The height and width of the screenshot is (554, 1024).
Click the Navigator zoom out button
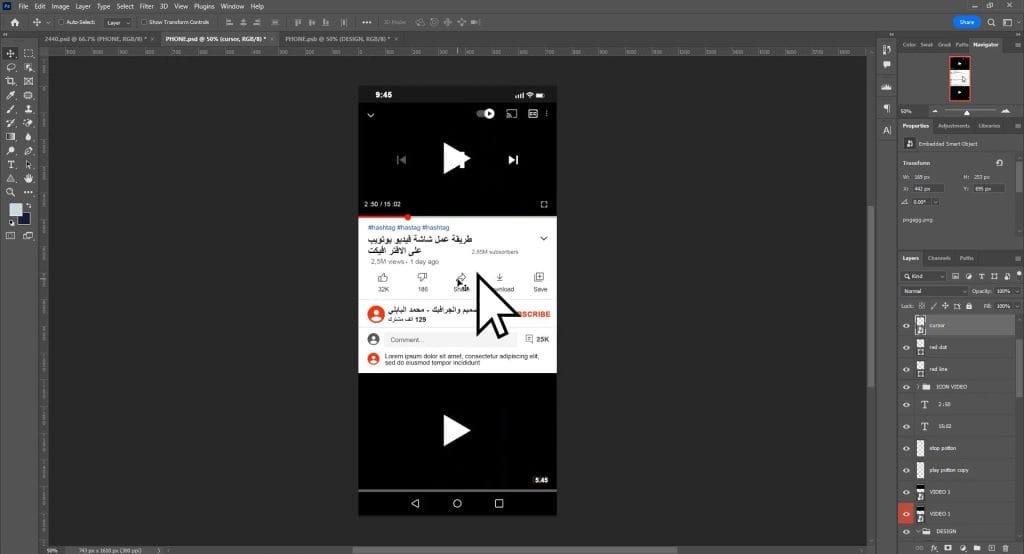(935, 112)
